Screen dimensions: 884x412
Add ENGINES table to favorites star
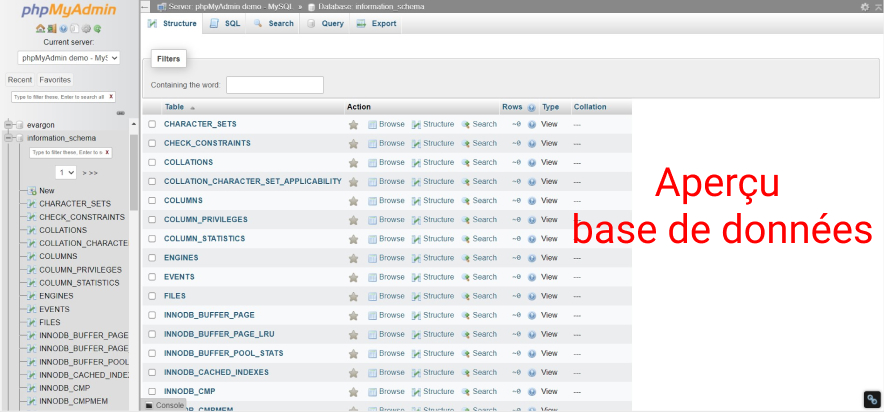pos(353,258)
